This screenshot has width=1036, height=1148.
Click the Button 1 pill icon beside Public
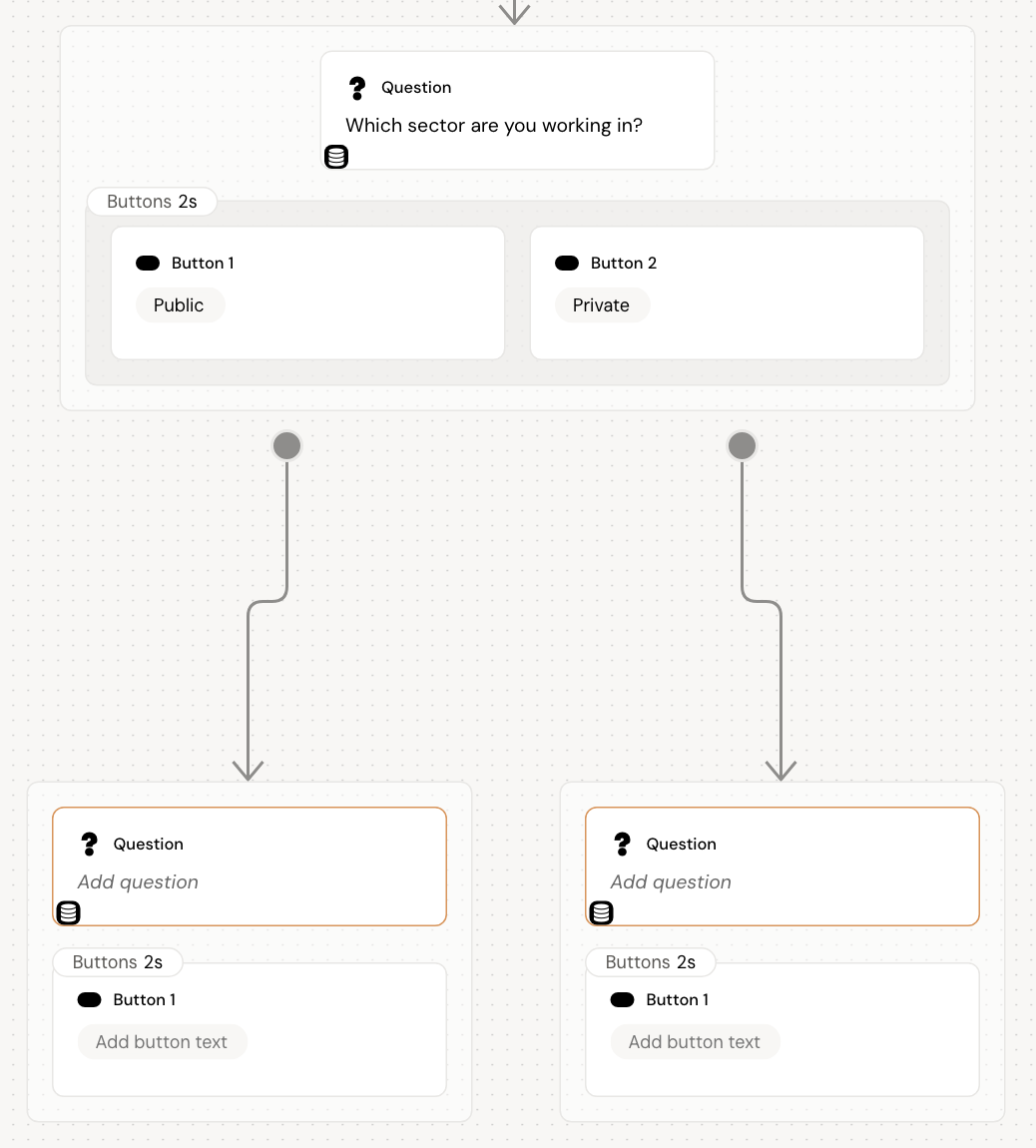[x=148, y=264]
